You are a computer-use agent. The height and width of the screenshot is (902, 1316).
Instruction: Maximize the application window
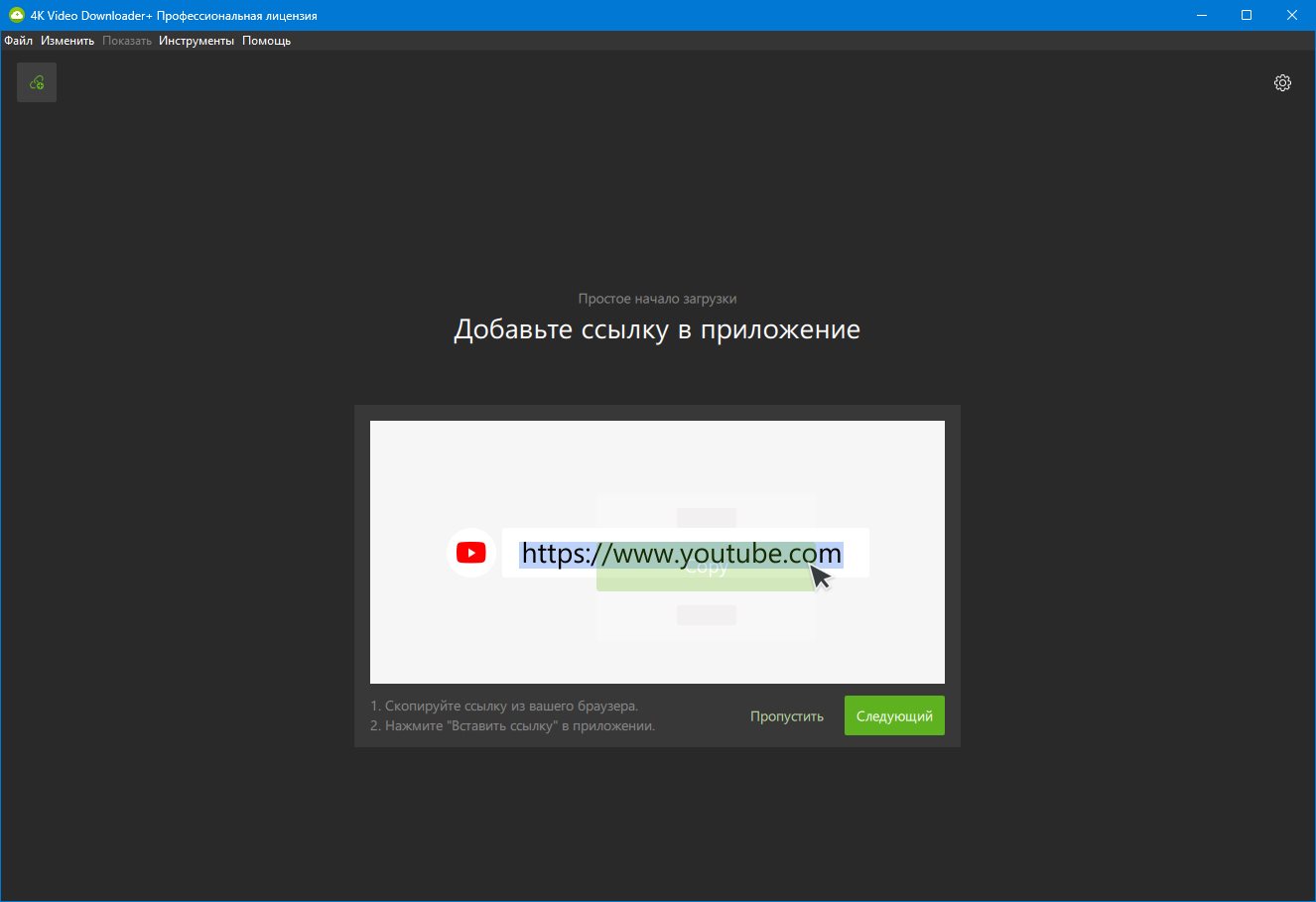[1247, 15]
